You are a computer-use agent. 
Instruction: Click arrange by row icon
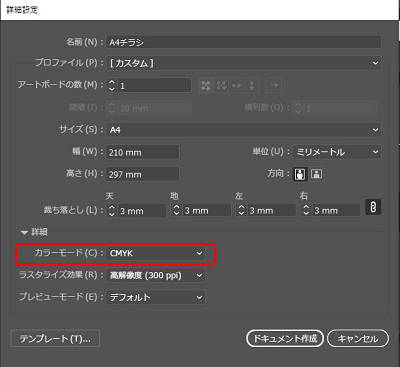click(x=237, y=86)
